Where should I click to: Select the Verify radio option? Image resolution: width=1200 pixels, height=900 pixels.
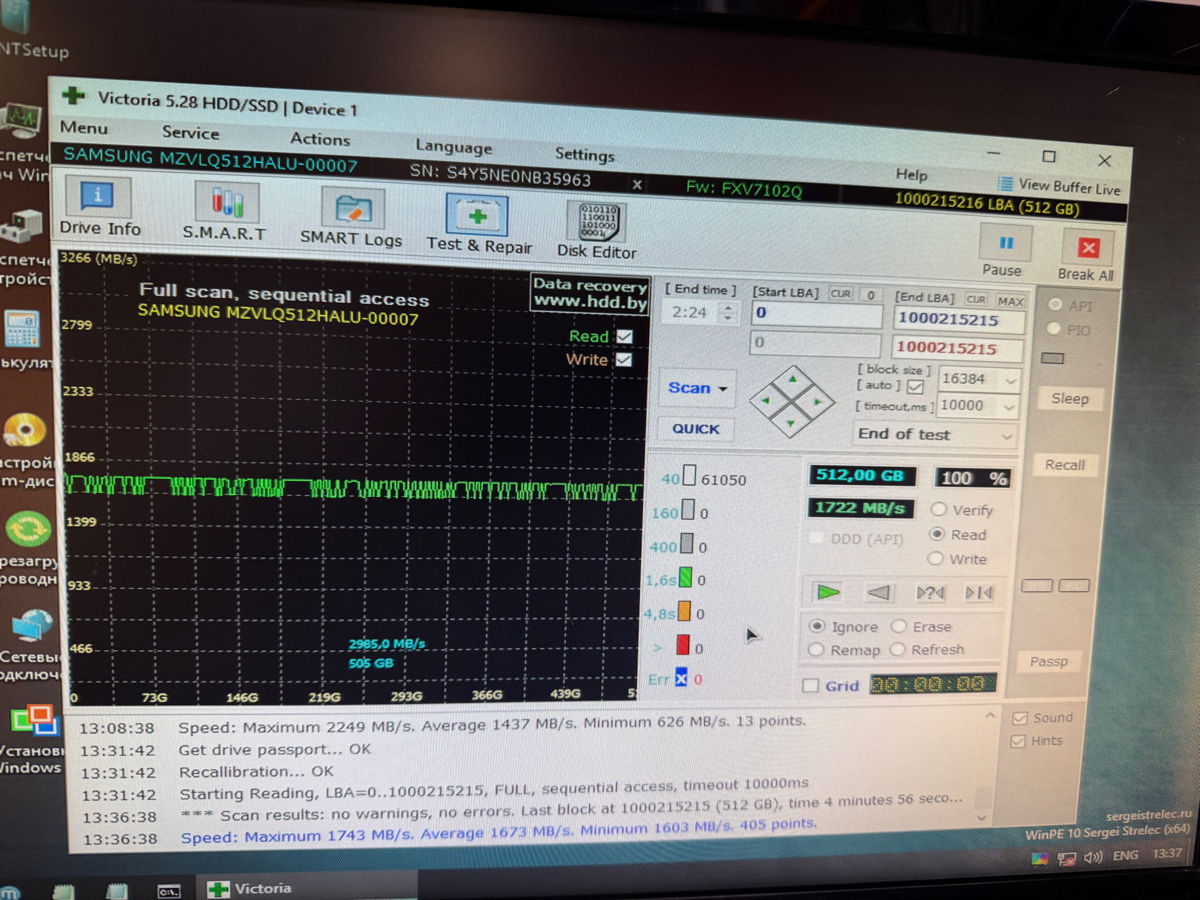pyautogui.click(x=938, y=510)
